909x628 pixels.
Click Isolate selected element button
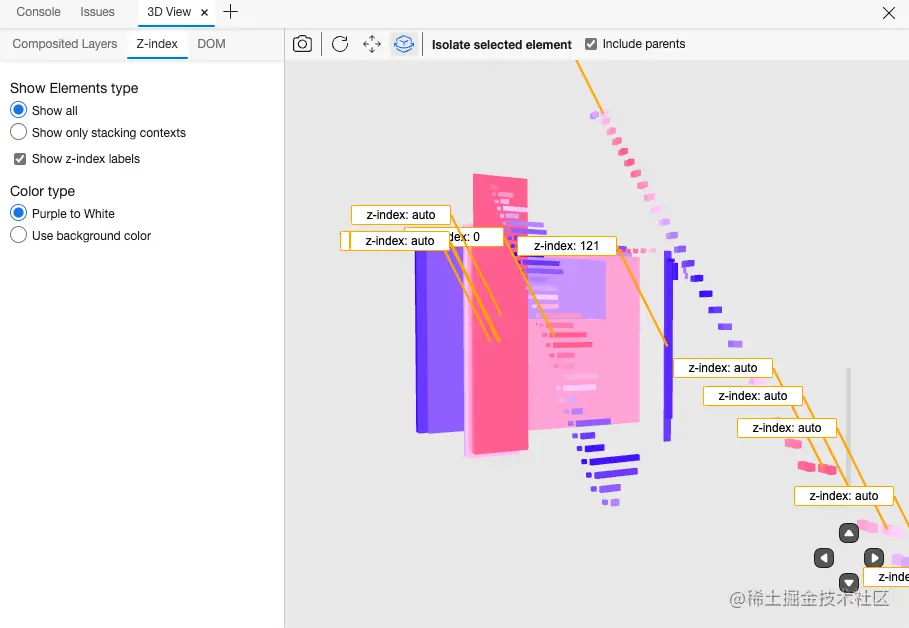(501, 45)
